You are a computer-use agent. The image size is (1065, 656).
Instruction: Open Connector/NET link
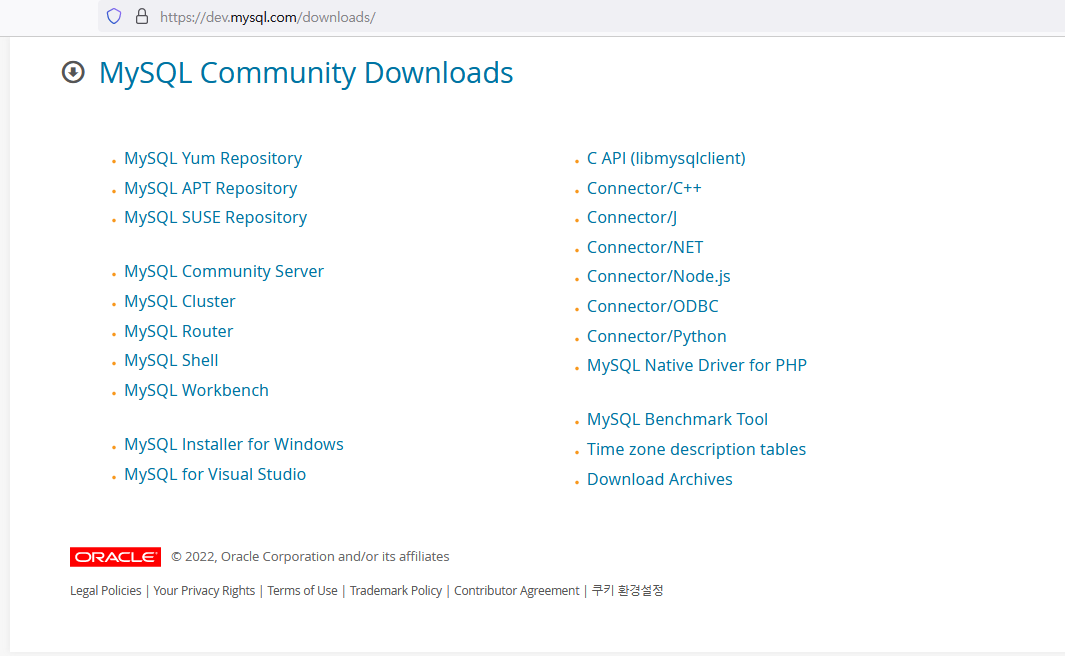coord(645,247)
